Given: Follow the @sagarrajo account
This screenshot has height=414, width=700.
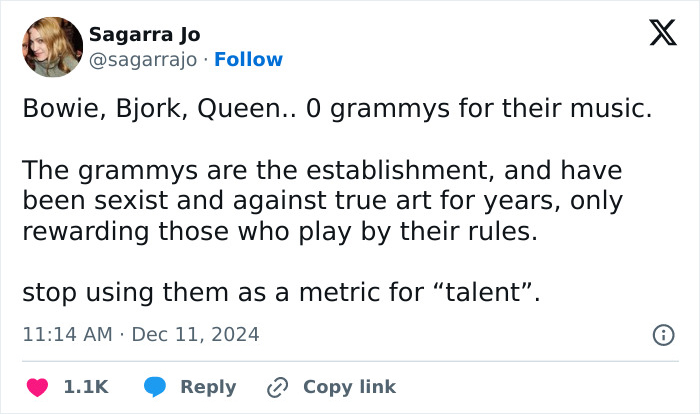Looking at the screenshot, I should (x=249, y=60).
